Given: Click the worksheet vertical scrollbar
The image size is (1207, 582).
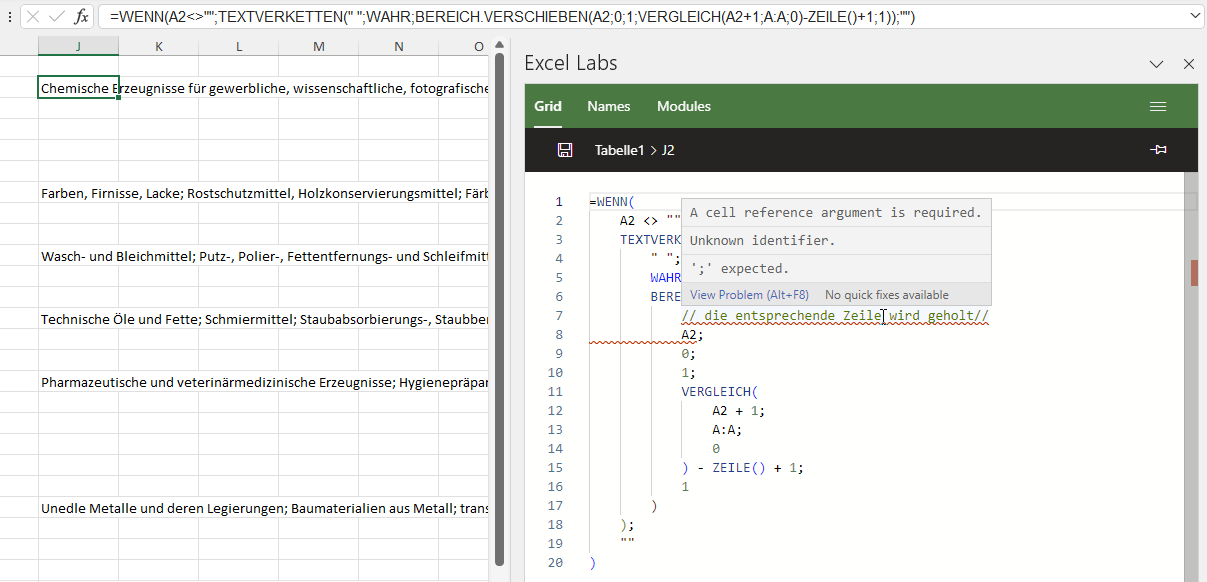Looking at the screenshot, I should tap(500, 300).
